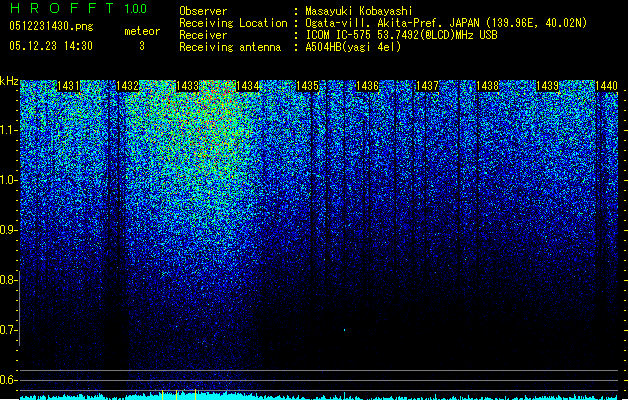Click the kHz axis unit label
This screenshot has height=400, width=629.
[x=9, y=81]
